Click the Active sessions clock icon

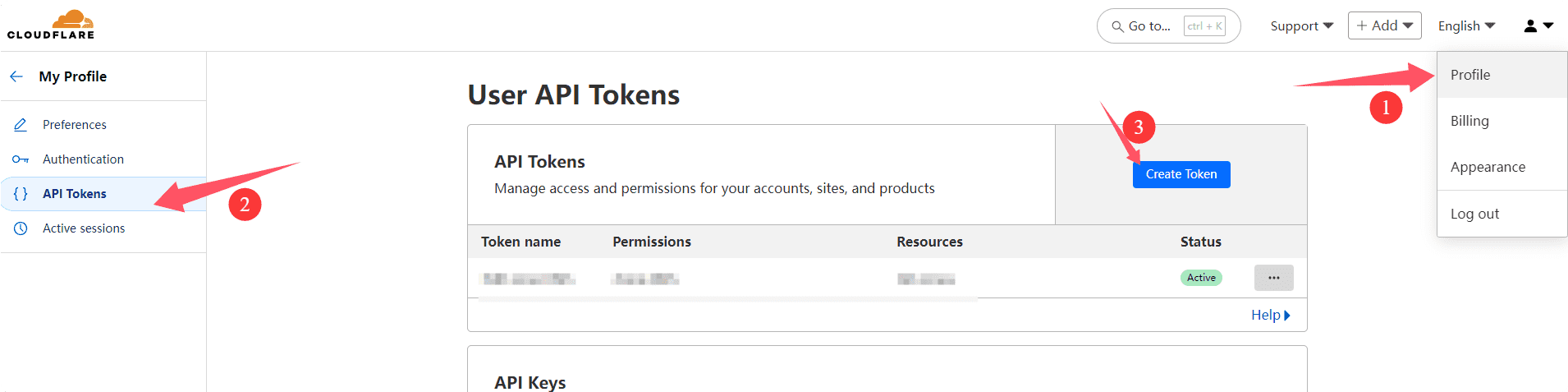click(x=21, y=228)
